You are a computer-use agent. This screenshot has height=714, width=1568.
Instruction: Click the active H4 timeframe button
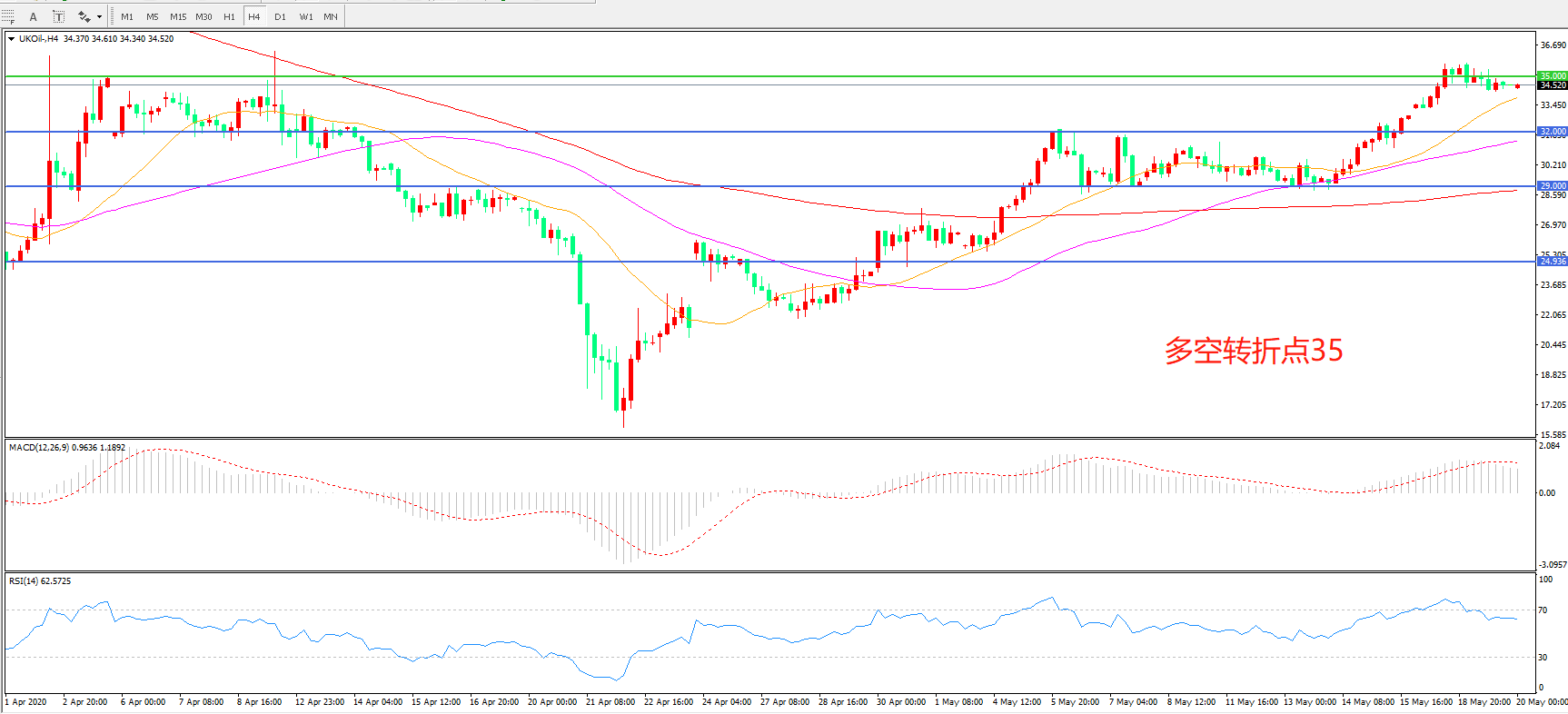coord(254,16)
